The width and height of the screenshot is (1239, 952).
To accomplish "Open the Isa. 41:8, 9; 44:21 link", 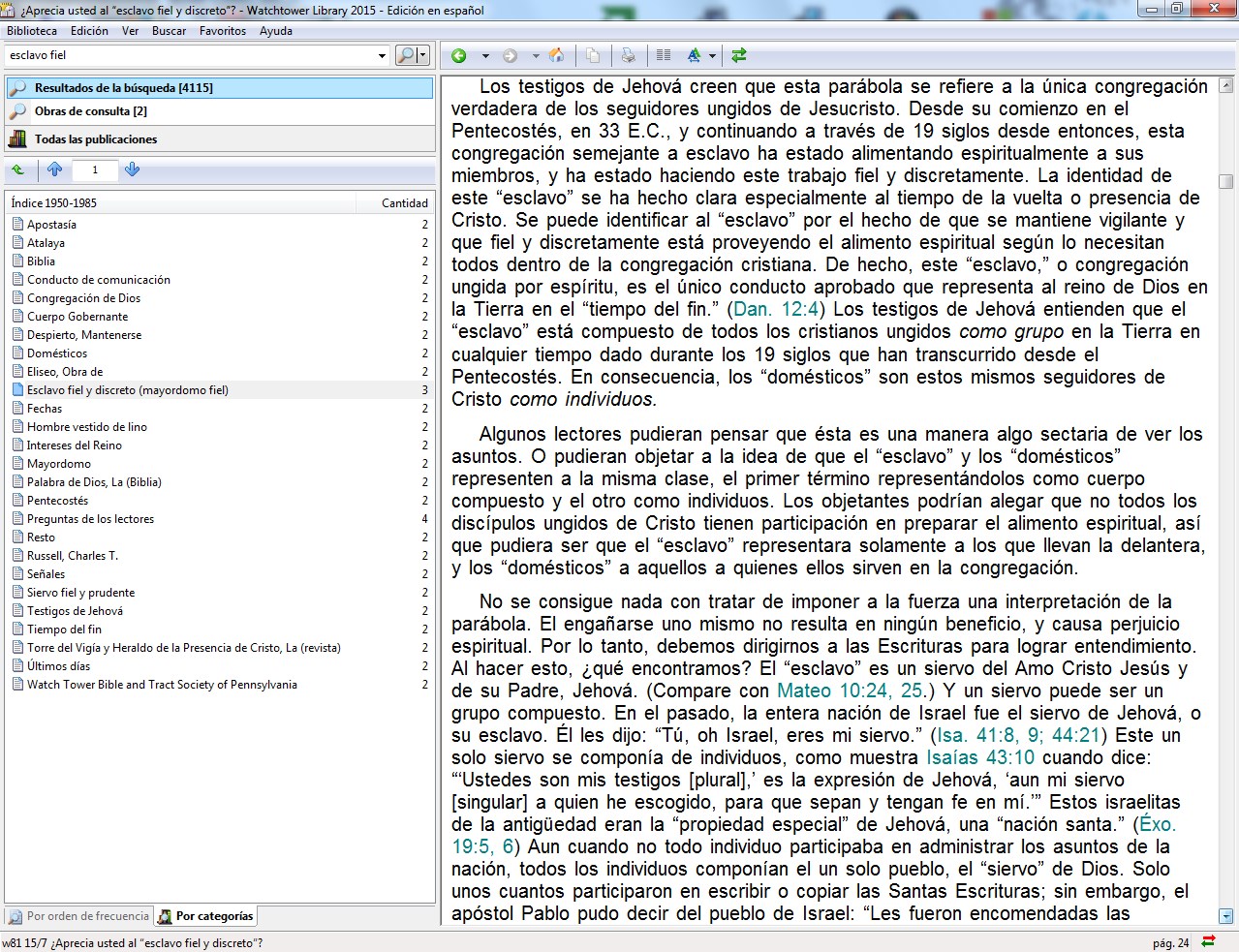I will tap(1020, 736).
